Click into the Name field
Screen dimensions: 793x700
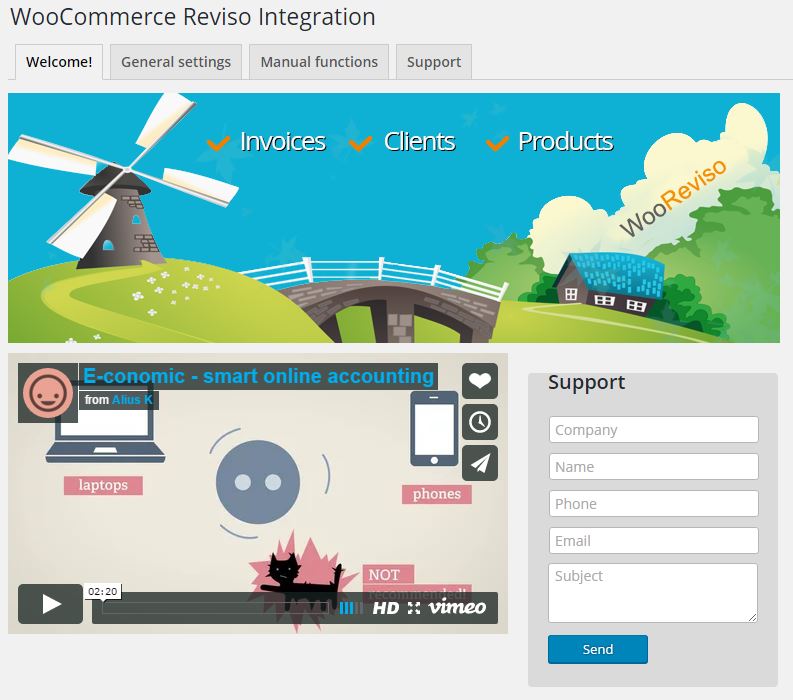coord(653,466)
